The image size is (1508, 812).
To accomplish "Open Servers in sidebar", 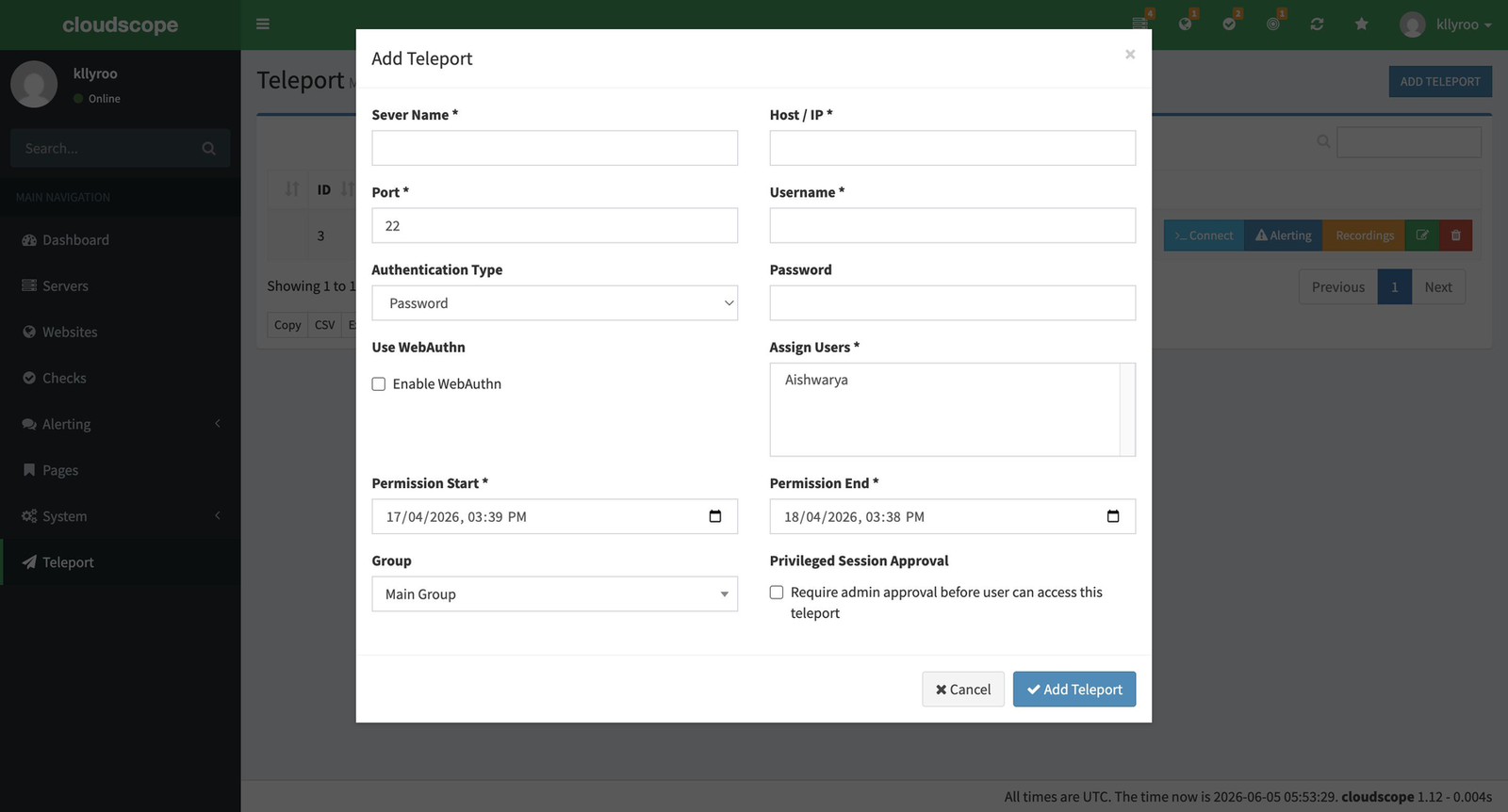I will click(120, 286).
